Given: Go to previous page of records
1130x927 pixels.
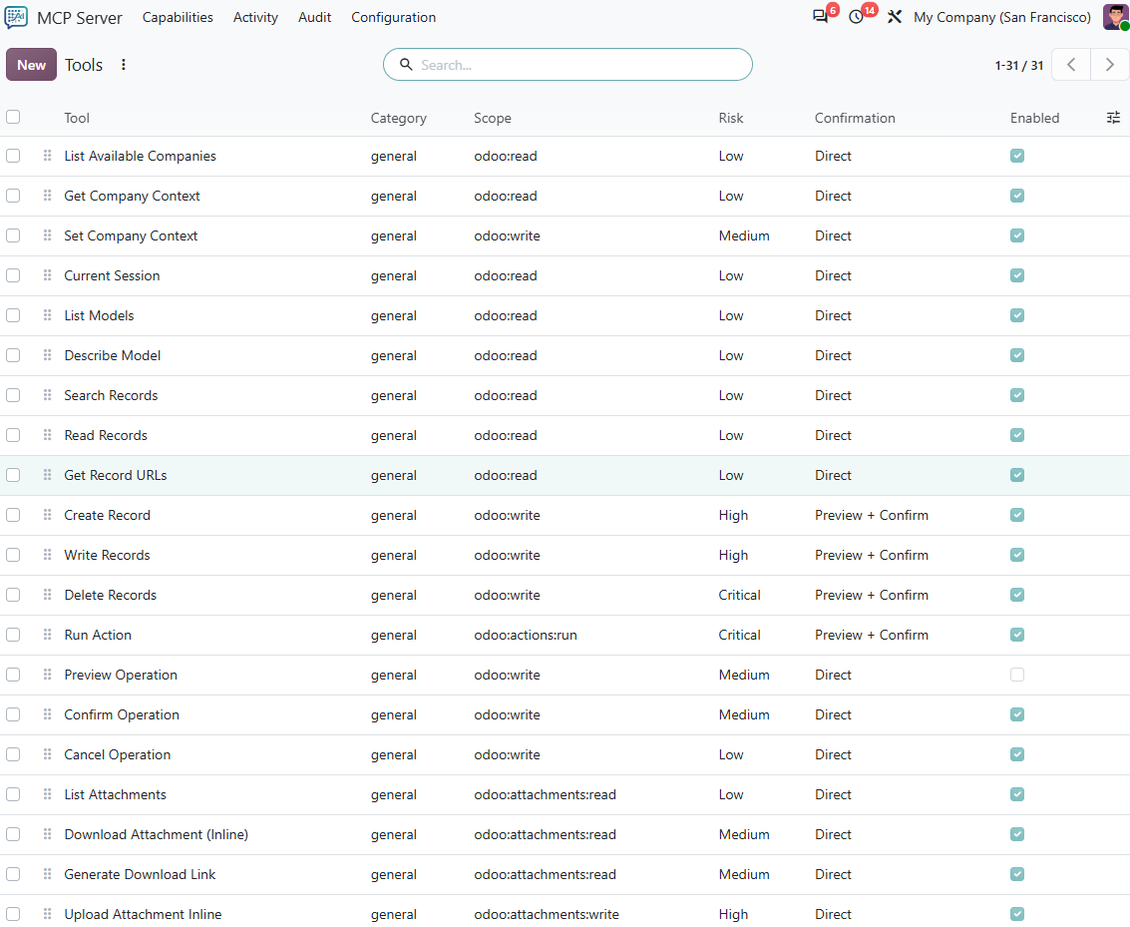Looking at the screenshot, I should pyautogui.click(x=1071, y=65).
